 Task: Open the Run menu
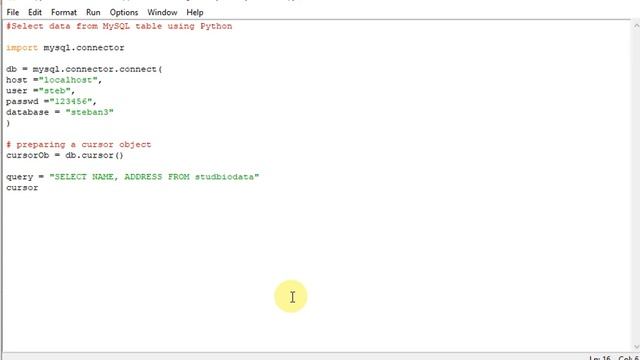click(x=93, y=12)
